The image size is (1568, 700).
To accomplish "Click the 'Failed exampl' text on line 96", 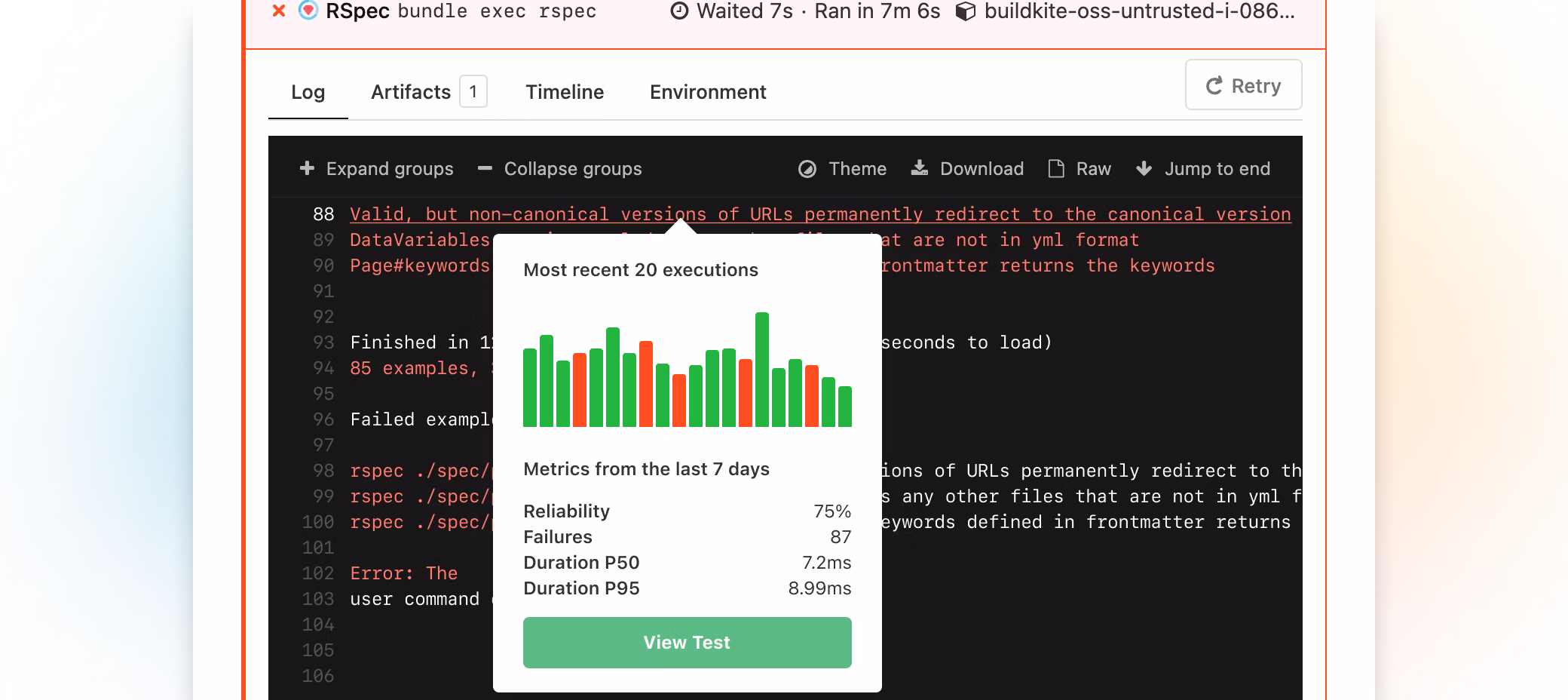I will point(421,419).
